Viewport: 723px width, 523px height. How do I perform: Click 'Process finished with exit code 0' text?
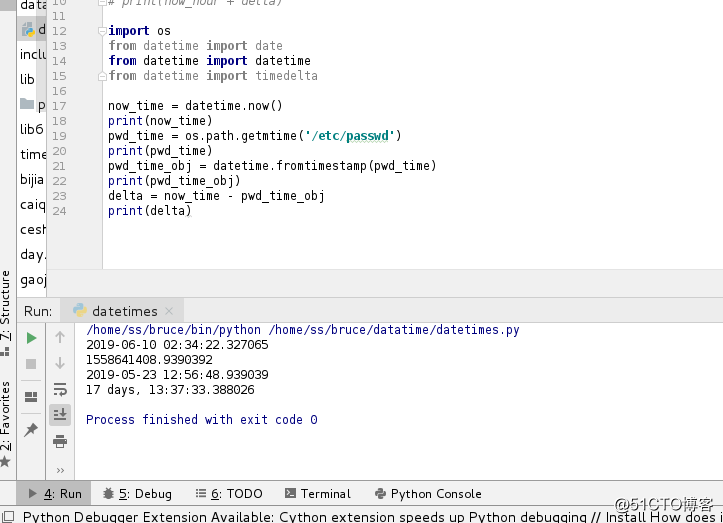tap(201, 420)
